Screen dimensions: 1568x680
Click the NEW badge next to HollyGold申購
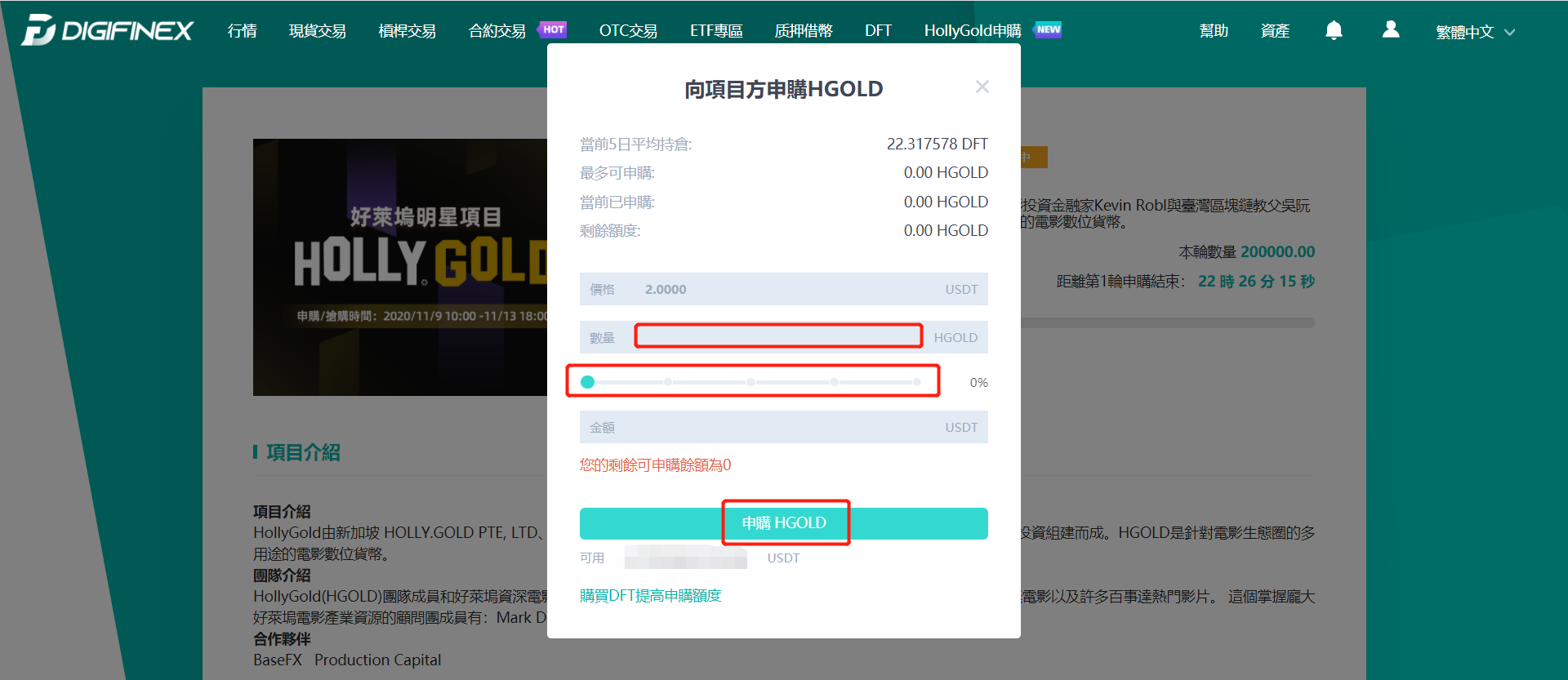[x=1049, y=29]
